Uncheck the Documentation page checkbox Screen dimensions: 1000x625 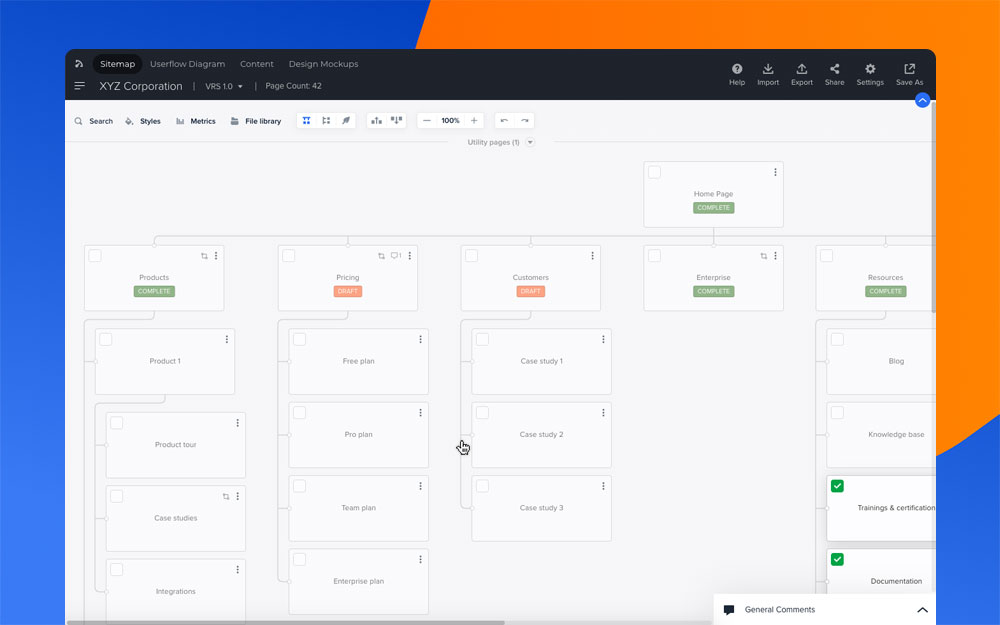pos(837,559)
